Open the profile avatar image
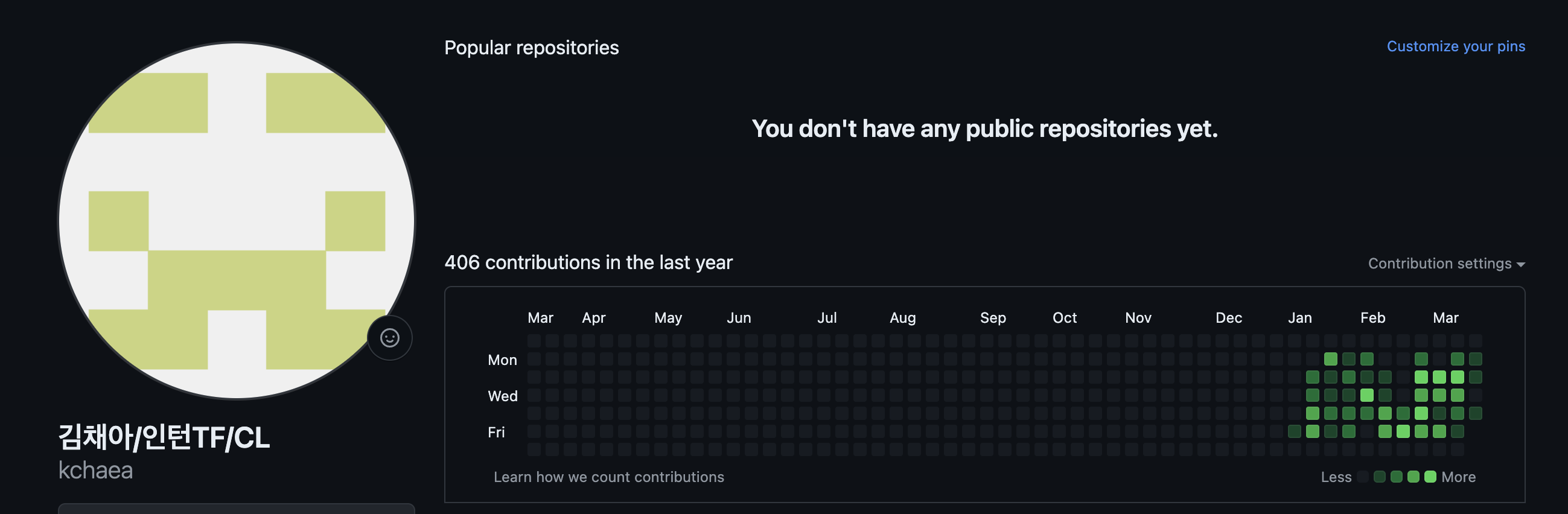The width and height of the screenshot is (1568, 514). (236, 220)
